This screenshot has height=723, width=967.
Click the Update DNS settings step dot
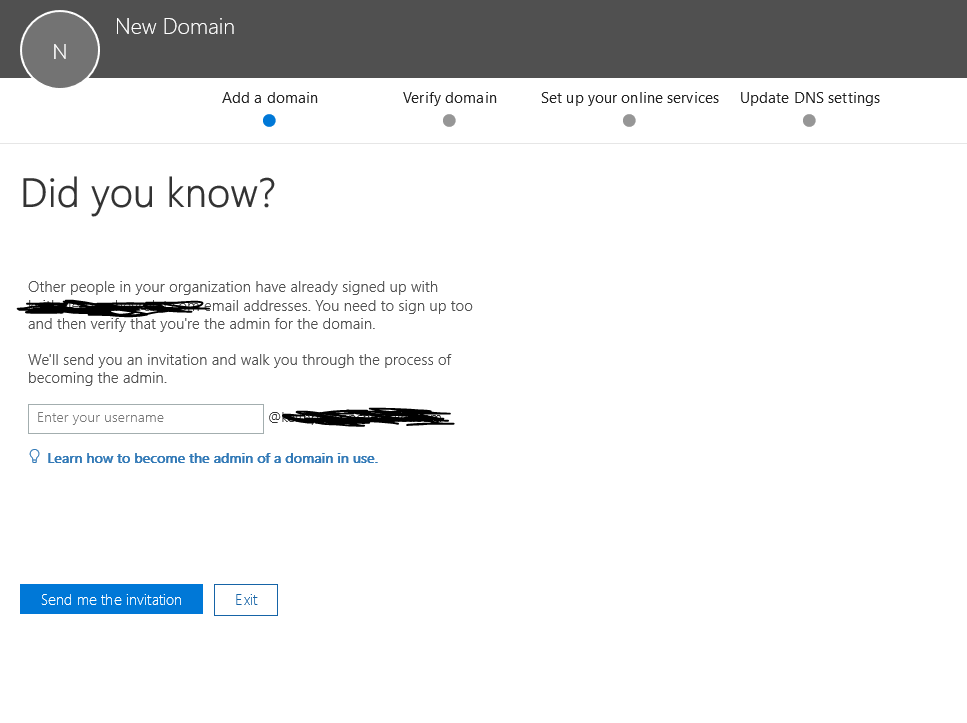click(809, 120)
